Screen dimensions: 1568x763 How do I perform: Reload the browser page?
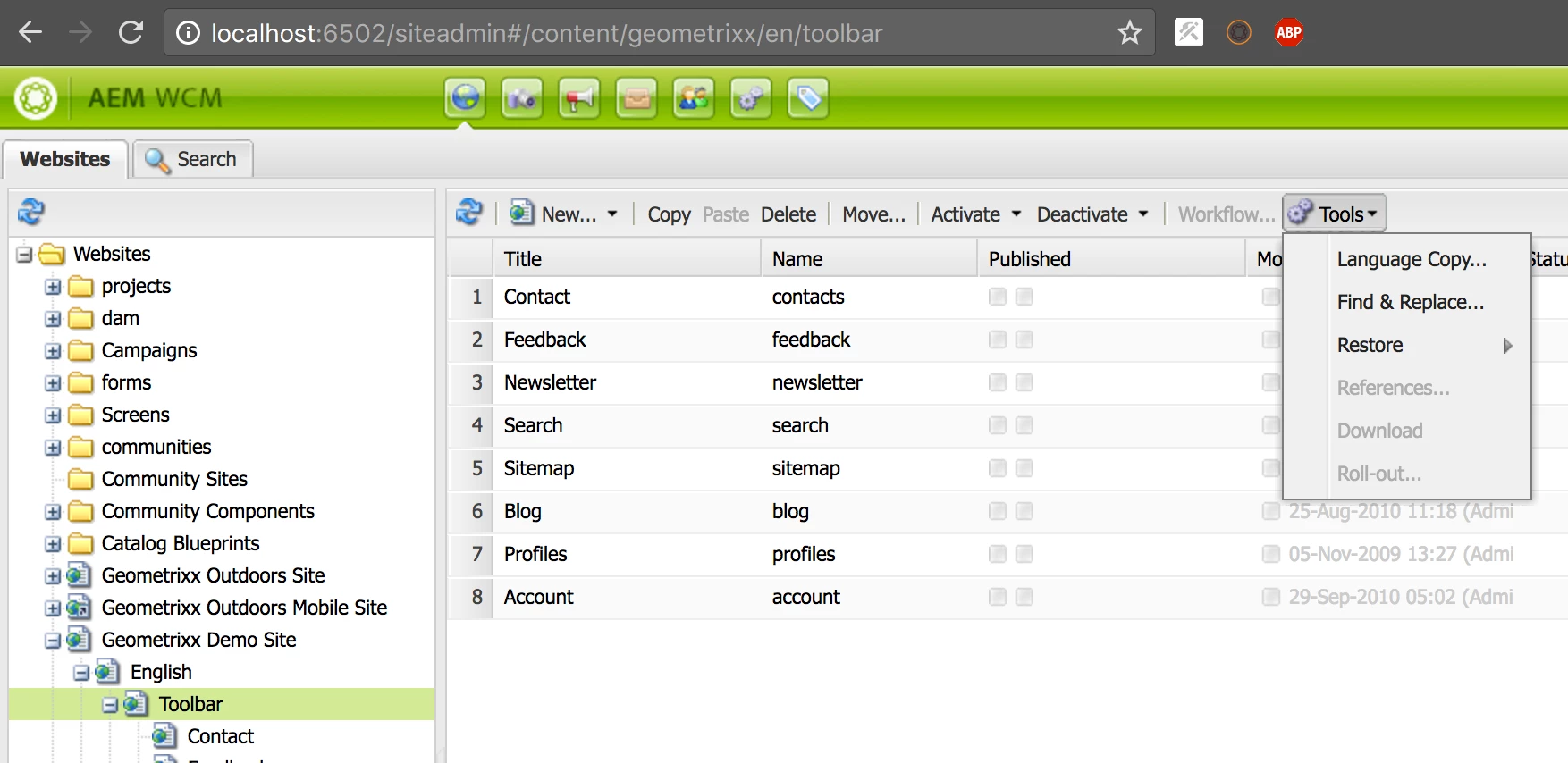click(x=131, y=33)
